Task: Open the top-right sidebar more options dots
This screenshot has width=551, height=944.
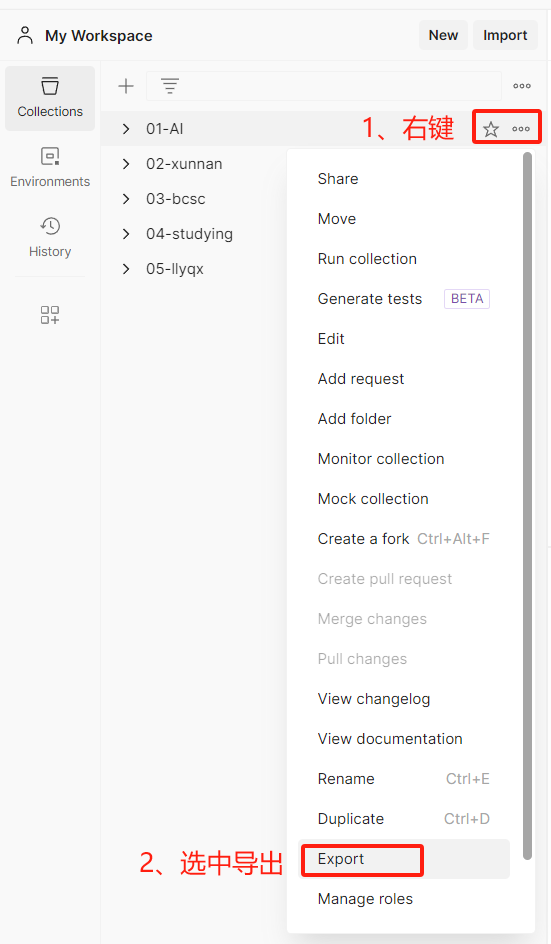Action: point(522,86)
